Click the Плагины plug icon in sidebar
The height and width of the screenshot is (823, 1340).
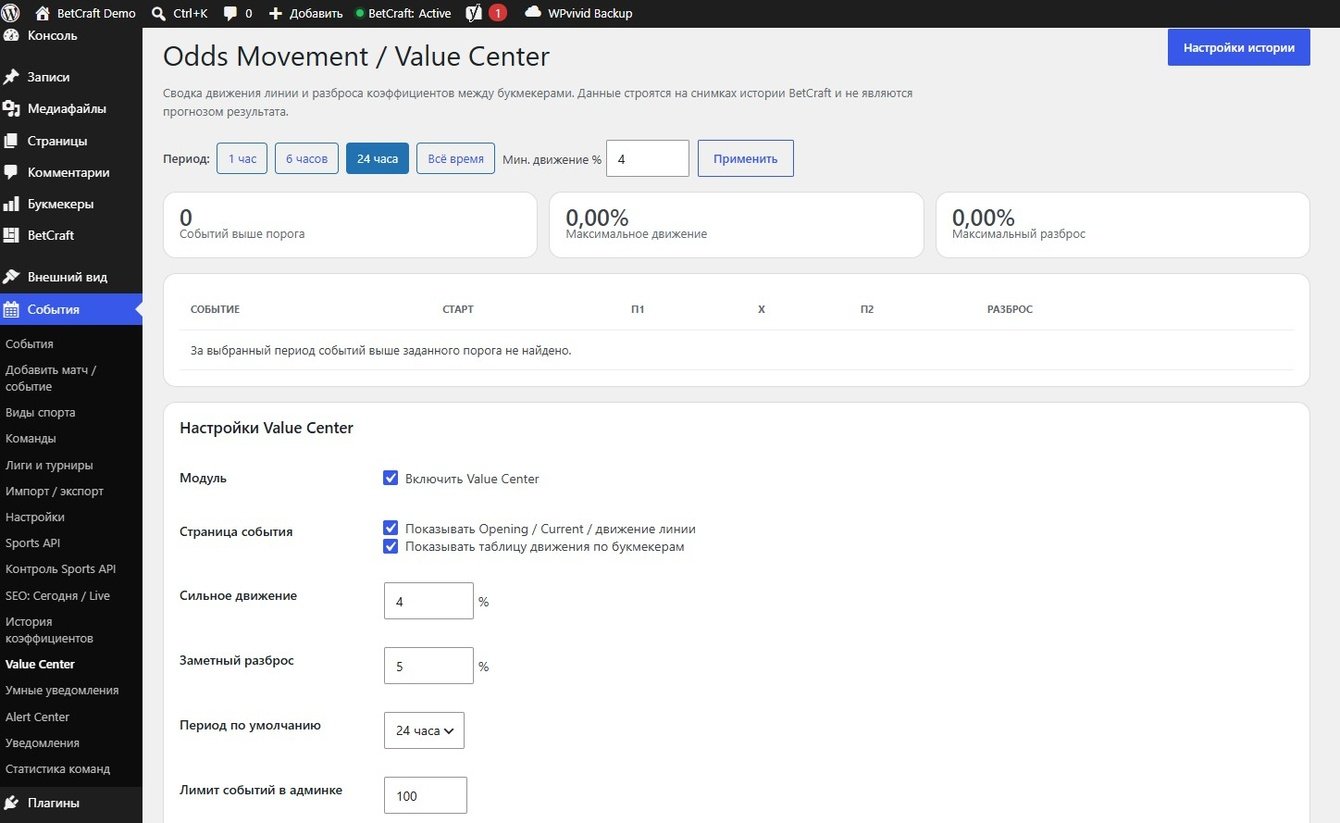pyautogui.click(x=11, y=802)
